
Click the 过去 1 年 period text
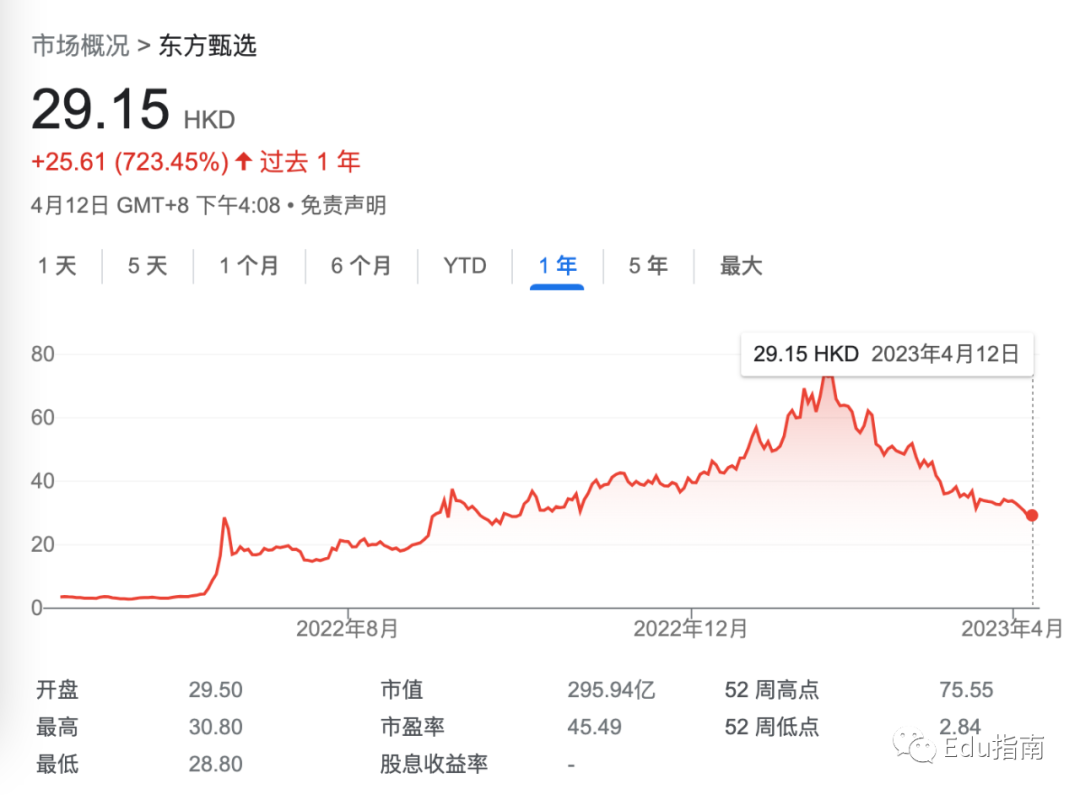(x=310, y=162)
